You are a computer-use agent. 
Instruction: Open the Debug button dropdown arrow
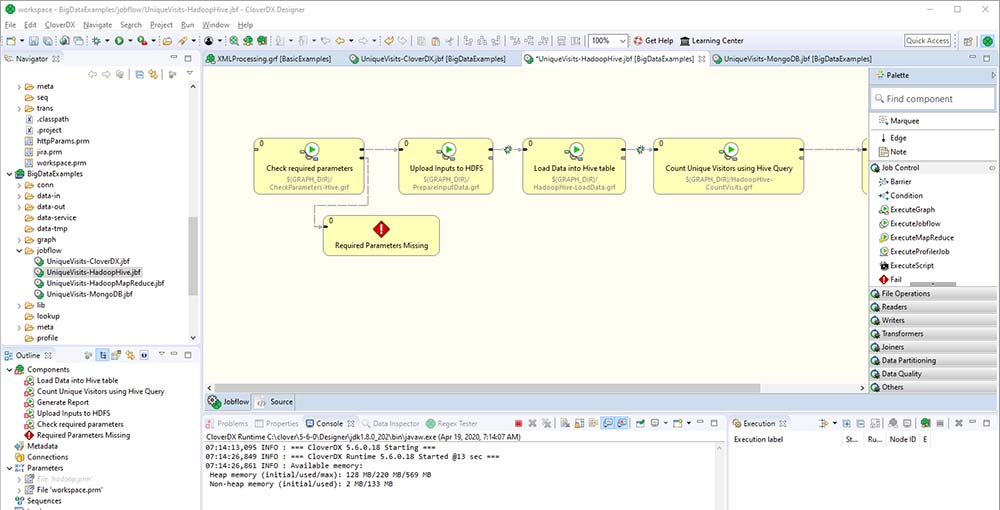click(107, 41)
